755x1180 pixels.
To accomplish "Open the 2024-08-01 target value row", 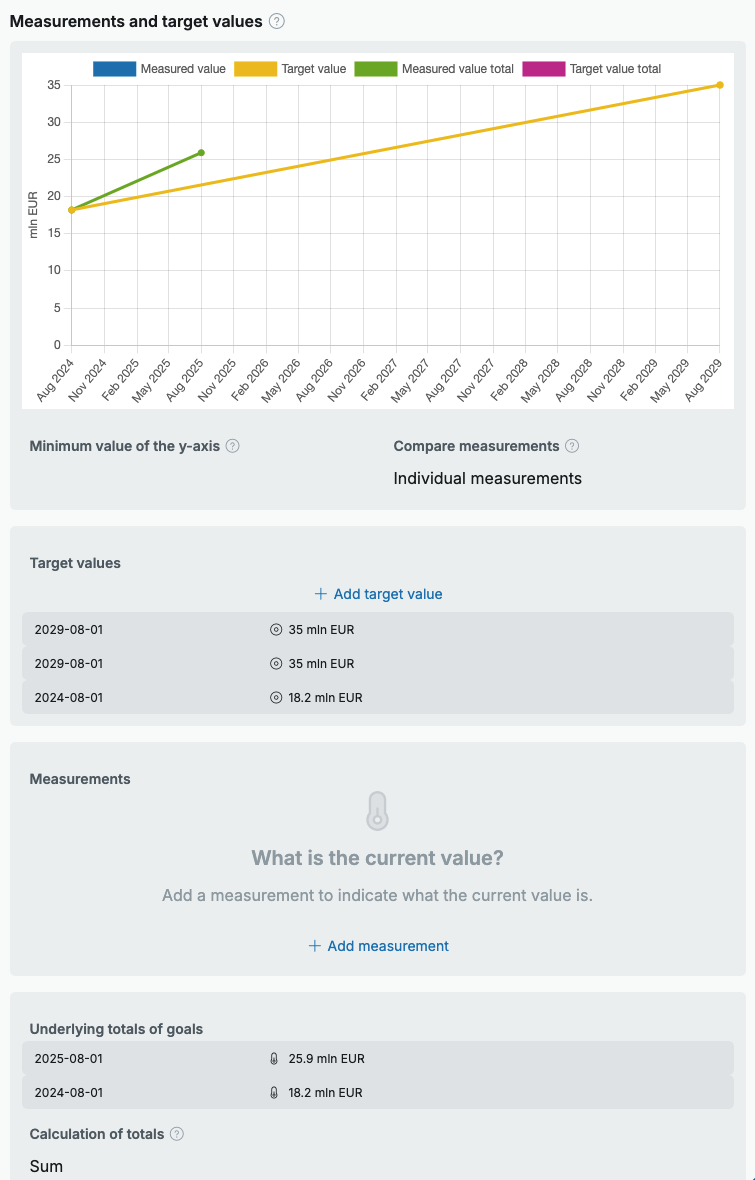I will [378, 698].
